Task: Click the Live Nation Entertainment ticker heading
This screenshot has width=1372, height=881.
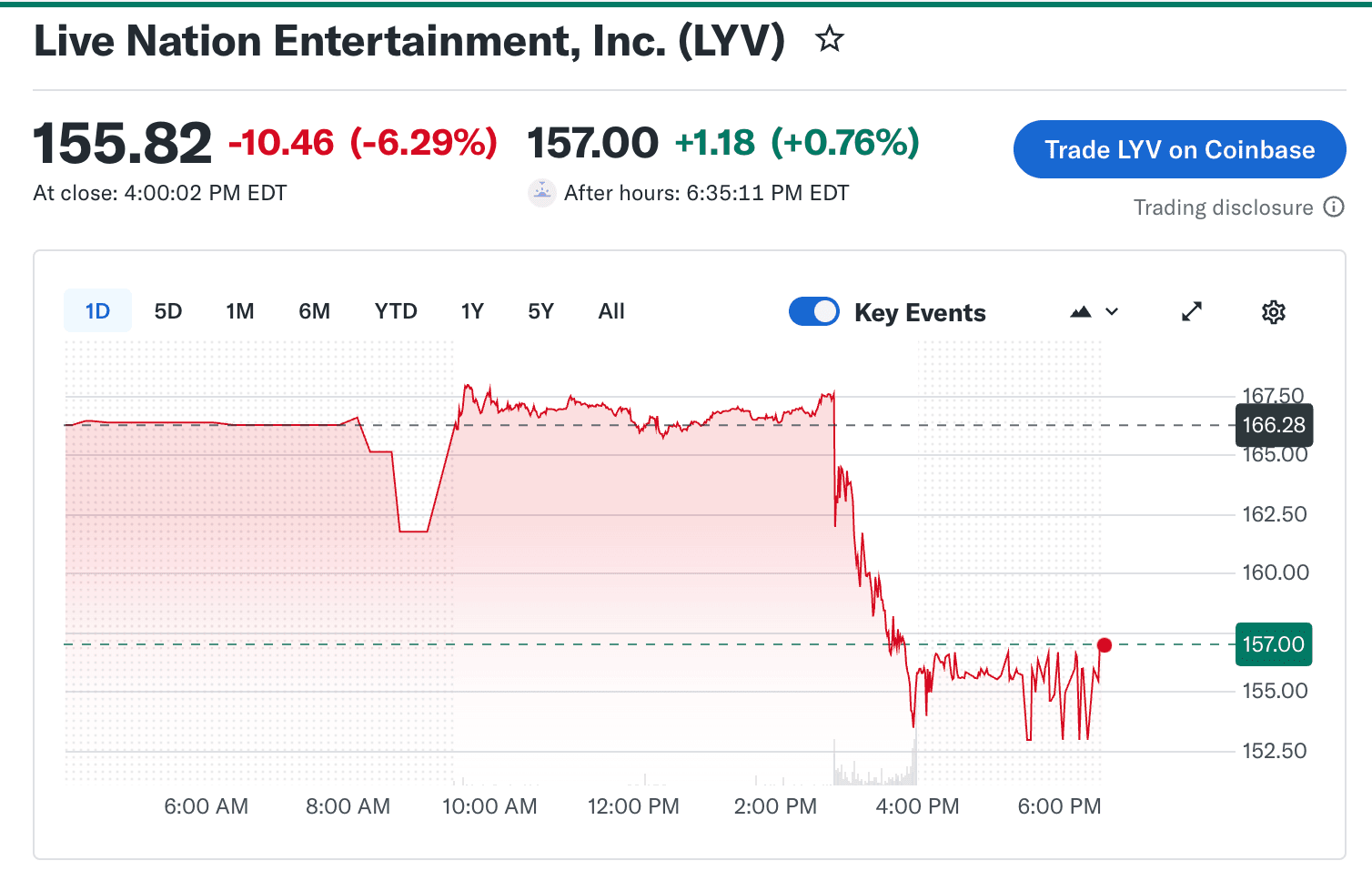Action: [x=409, y=40]
